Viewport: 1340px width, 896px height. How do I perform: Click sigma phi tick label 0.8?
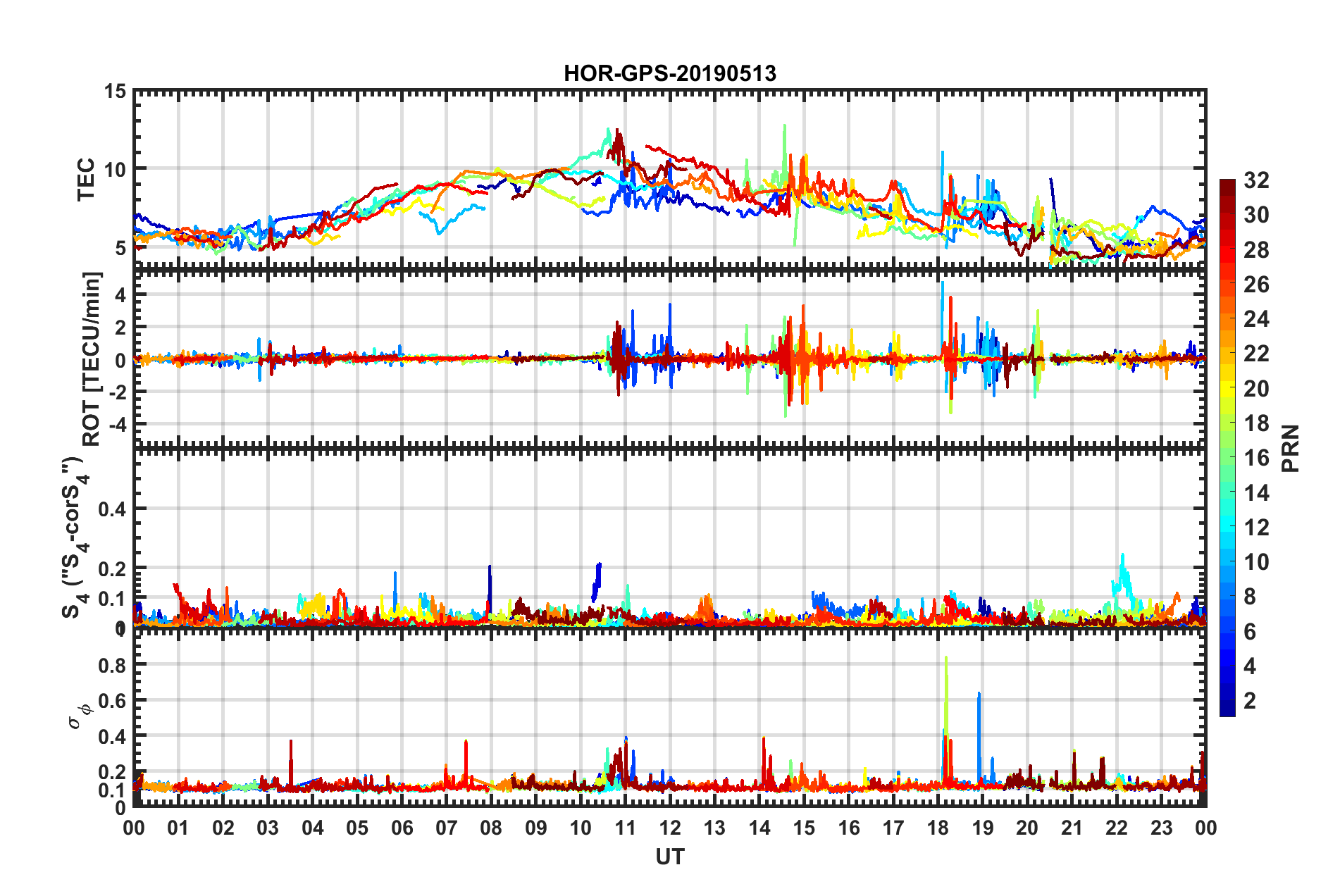pyautogui.click(x=112, y=665)
